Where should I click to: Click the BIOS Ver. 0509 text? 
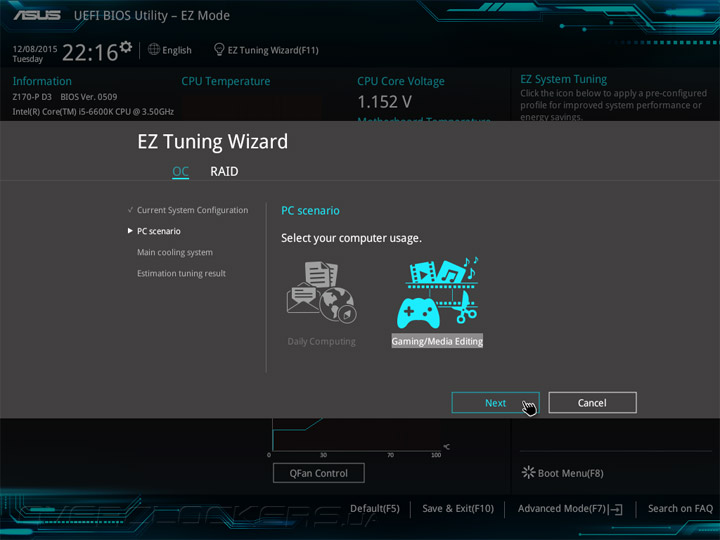point(89,97)
